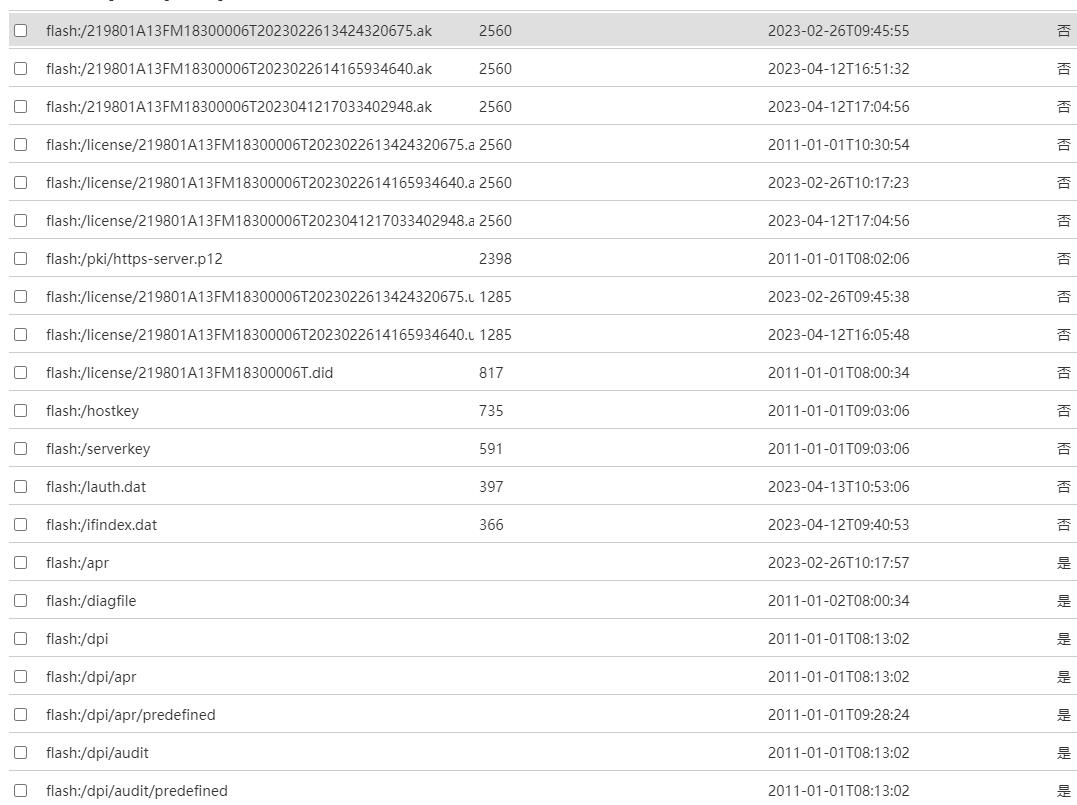Click the 2011-01-02T08:00:34 date cell
The height and width of the screenshot is (805, 1077).
[838, 601]
